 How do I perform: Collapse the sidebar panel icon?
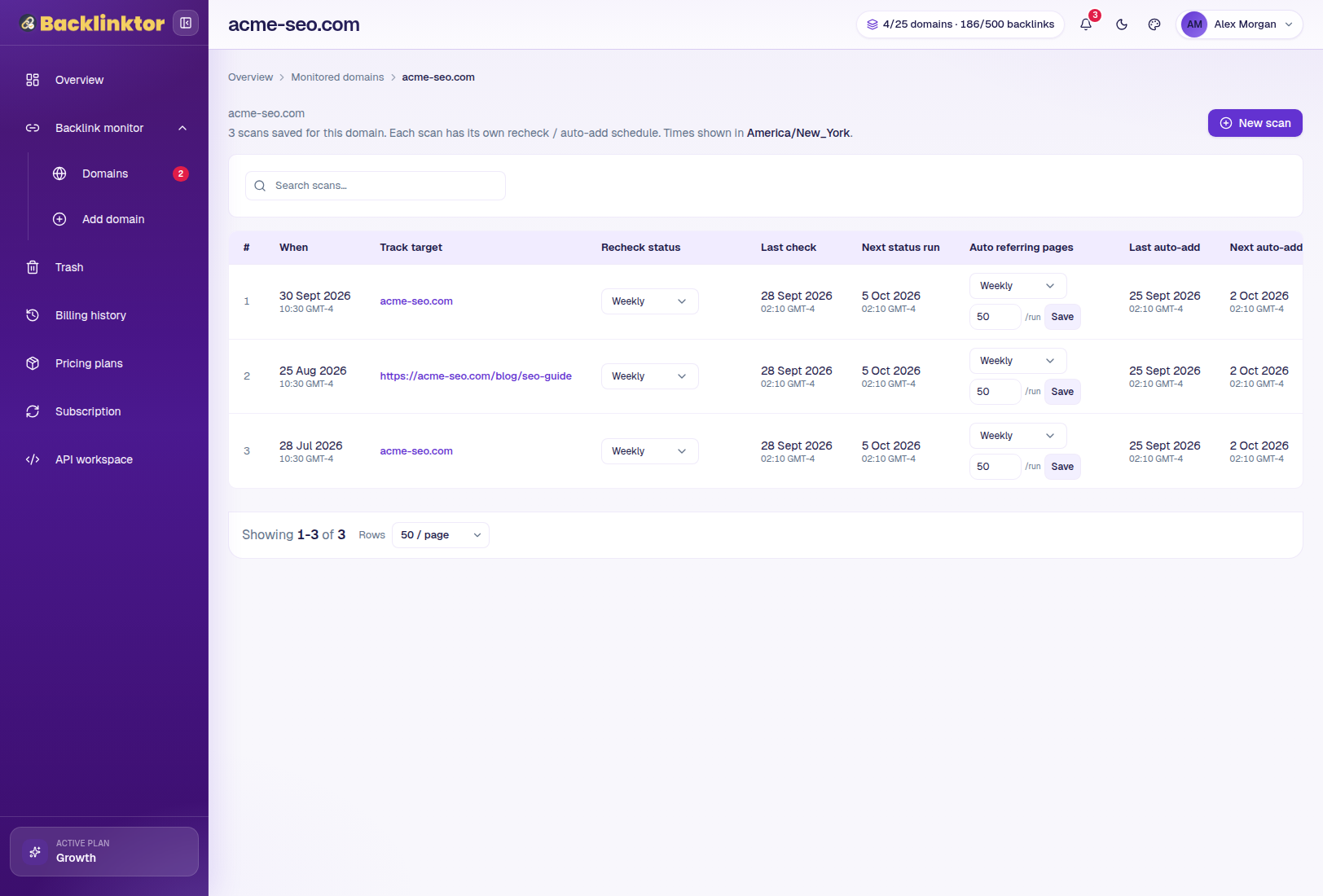point(186,23)
